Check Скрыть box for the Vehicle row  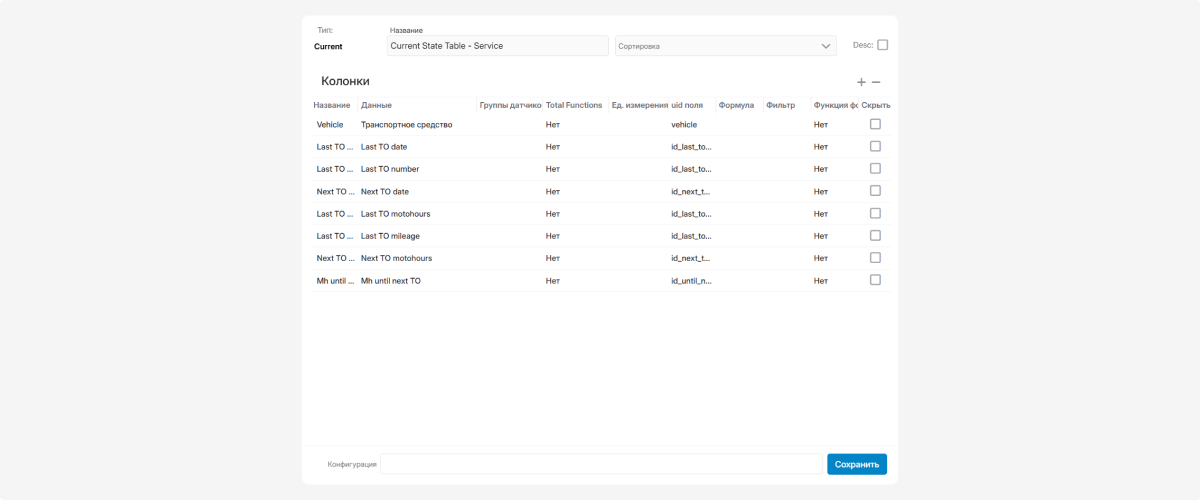point(875,124)
